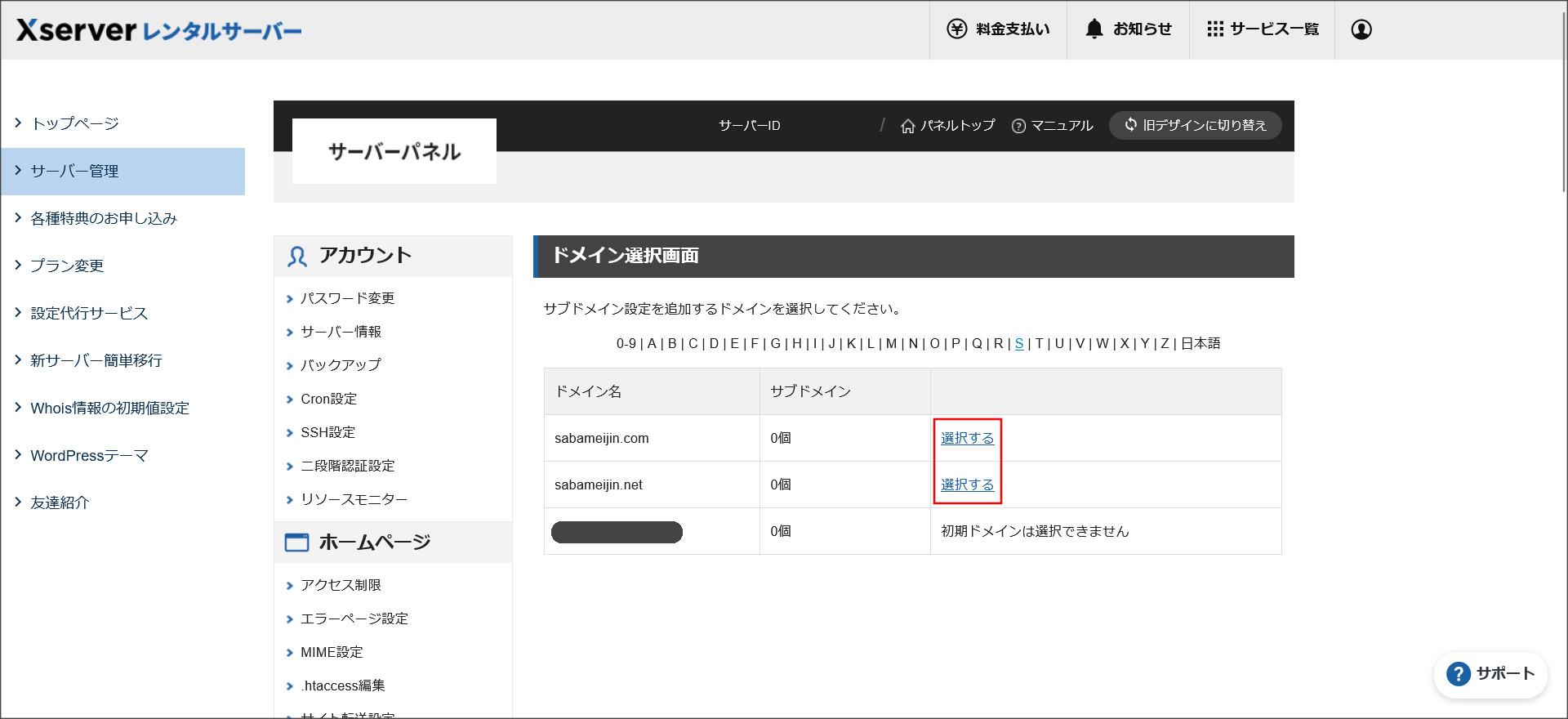
Task: Click the refresh icon in 旧デザインに切り替え
Action: pos(1131,124)
